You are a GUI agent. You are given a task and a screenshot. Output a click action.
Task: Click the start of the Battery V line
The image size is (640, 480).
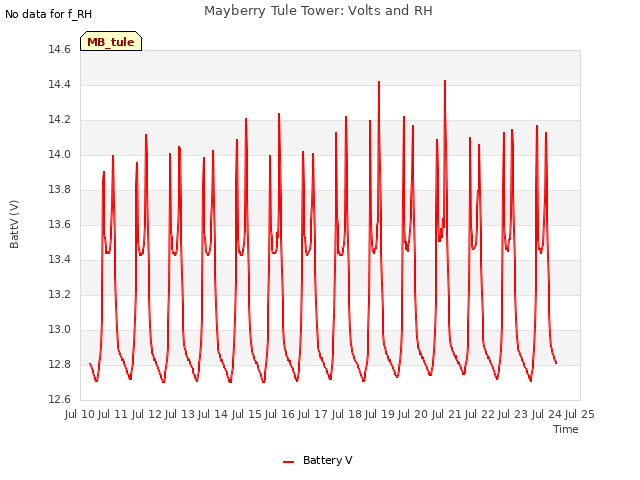[x=90, y=363]
